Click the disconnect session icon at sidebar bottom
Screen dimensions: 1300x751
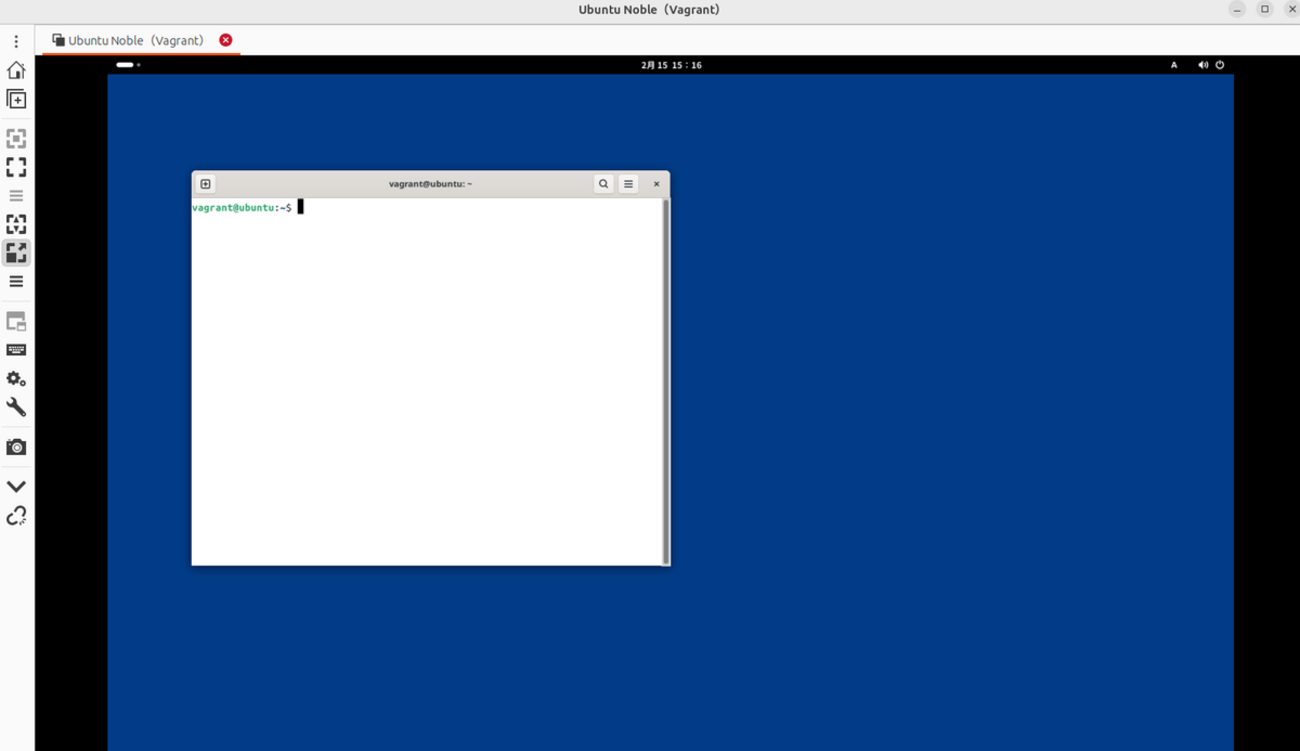coord(16,516)
